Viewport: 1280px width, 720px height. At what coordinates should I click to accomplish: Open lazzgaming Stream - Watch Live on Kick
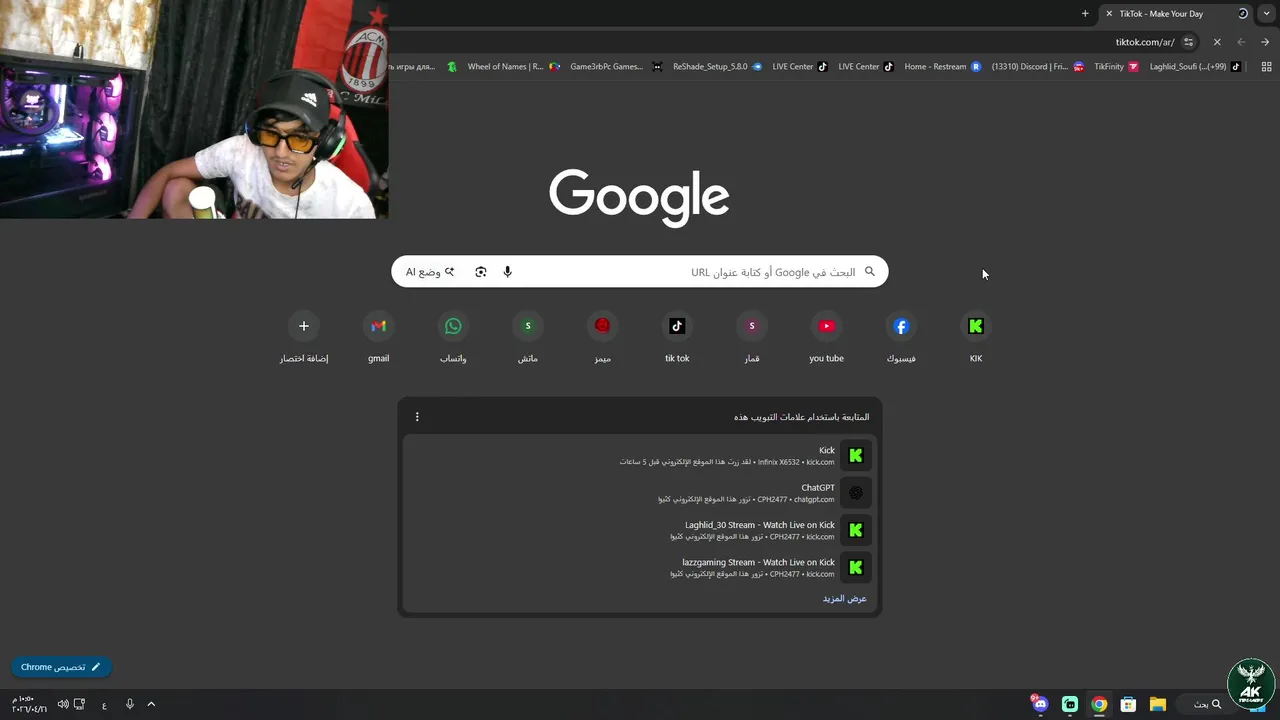640,567
